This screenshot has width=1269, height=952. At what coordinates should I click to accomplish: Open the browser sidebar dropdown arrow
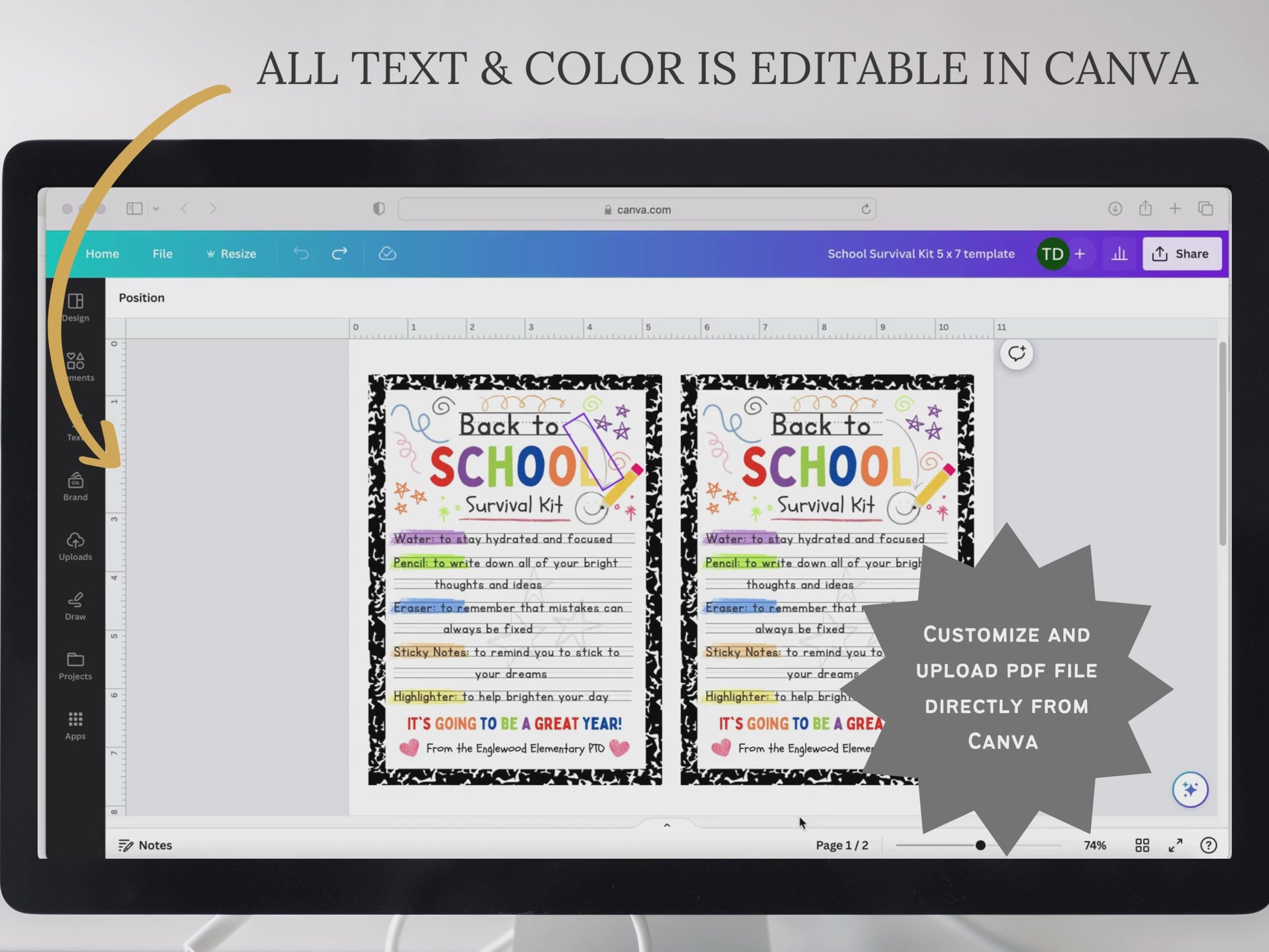click(x=157, y=209)
